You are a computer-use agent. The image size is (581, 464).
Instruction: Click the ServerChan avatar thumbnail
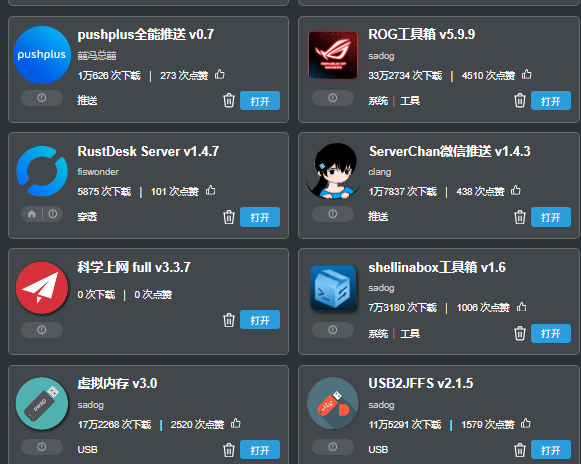(x=333, y=171)
